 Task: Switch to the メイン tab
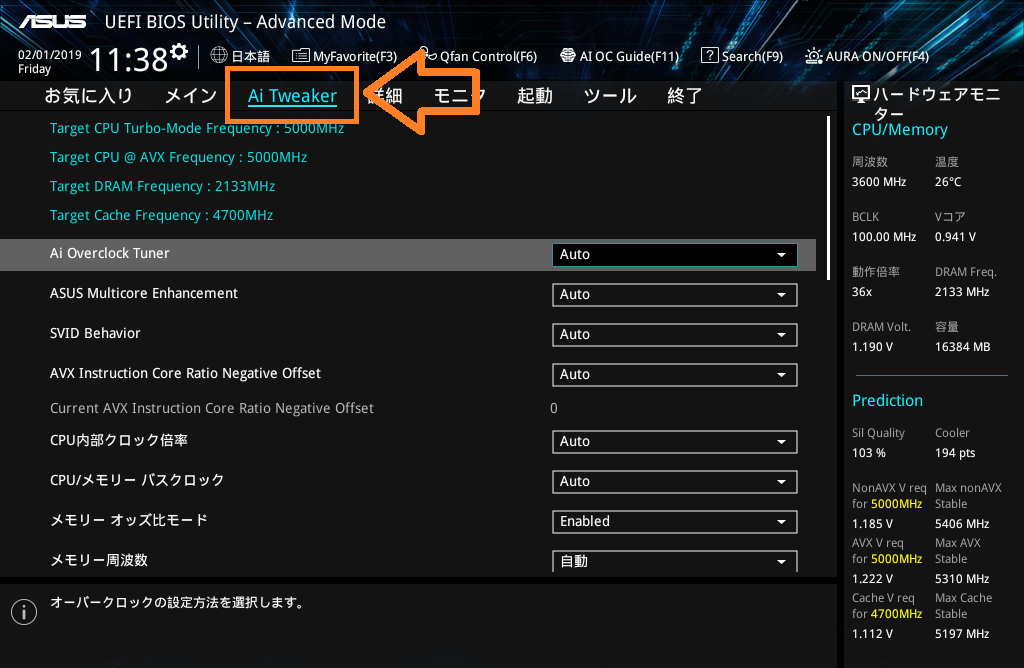pyautogui.click(x=191, y=96)
